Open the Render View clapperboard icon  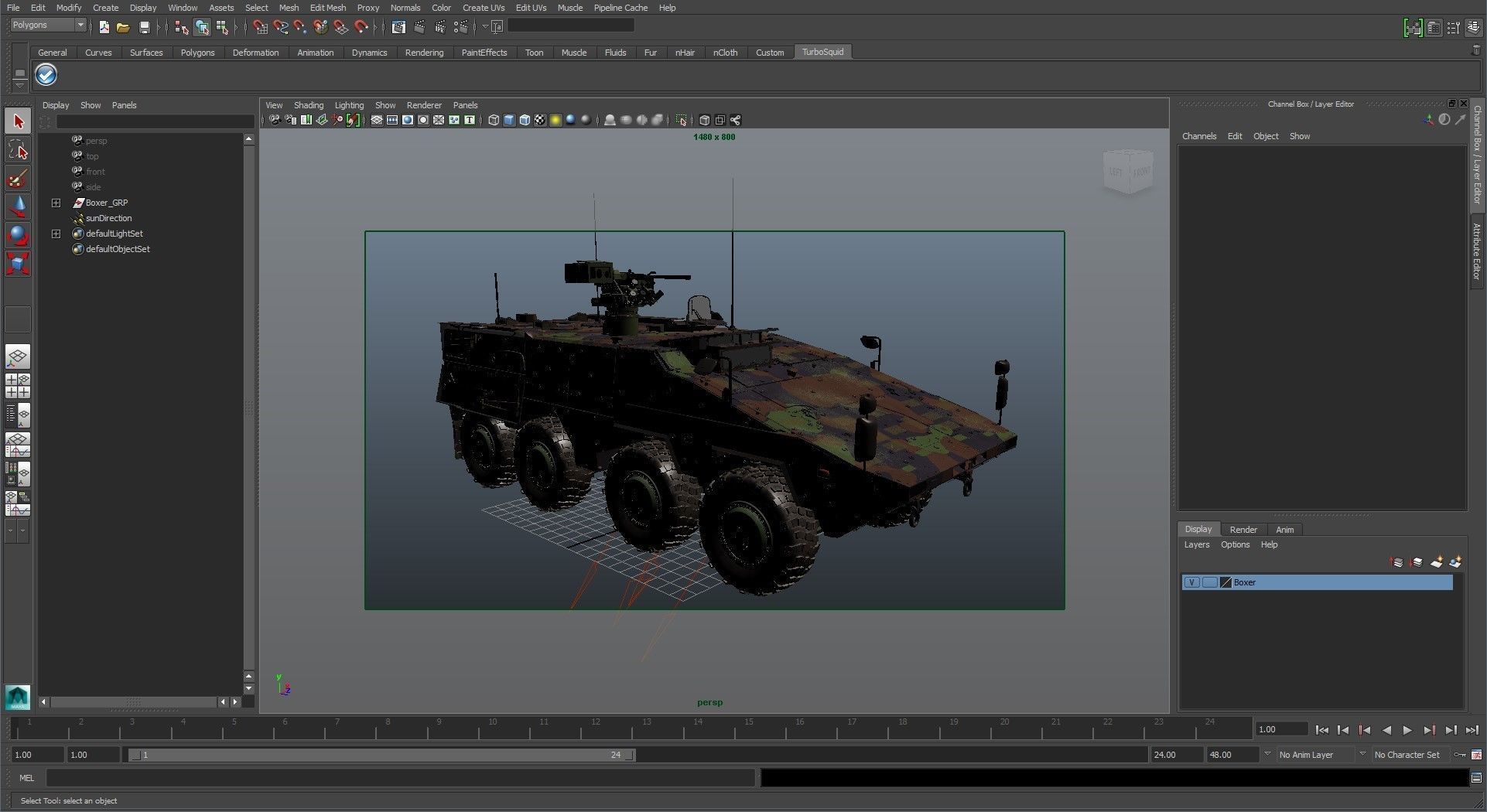click(x=398, y=27)
